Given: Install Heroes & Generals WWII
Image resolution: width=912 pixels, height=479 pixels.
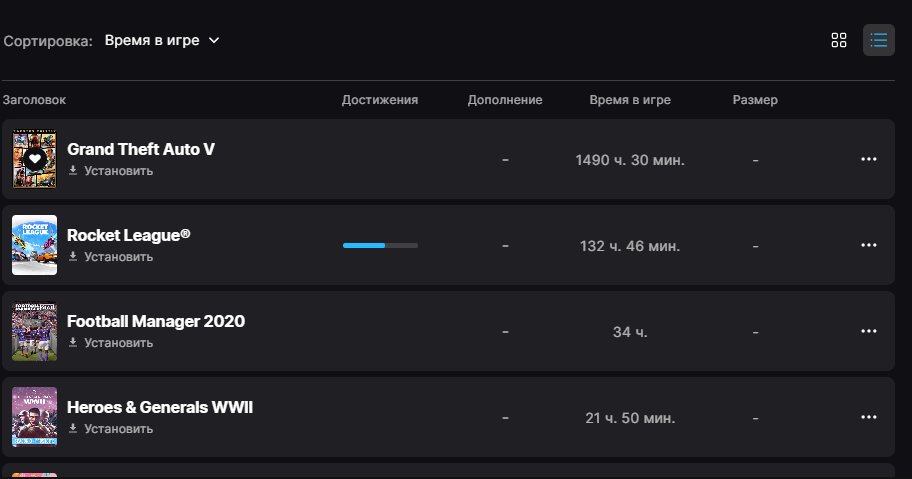Looking at the screenshot, I should 111,428.
